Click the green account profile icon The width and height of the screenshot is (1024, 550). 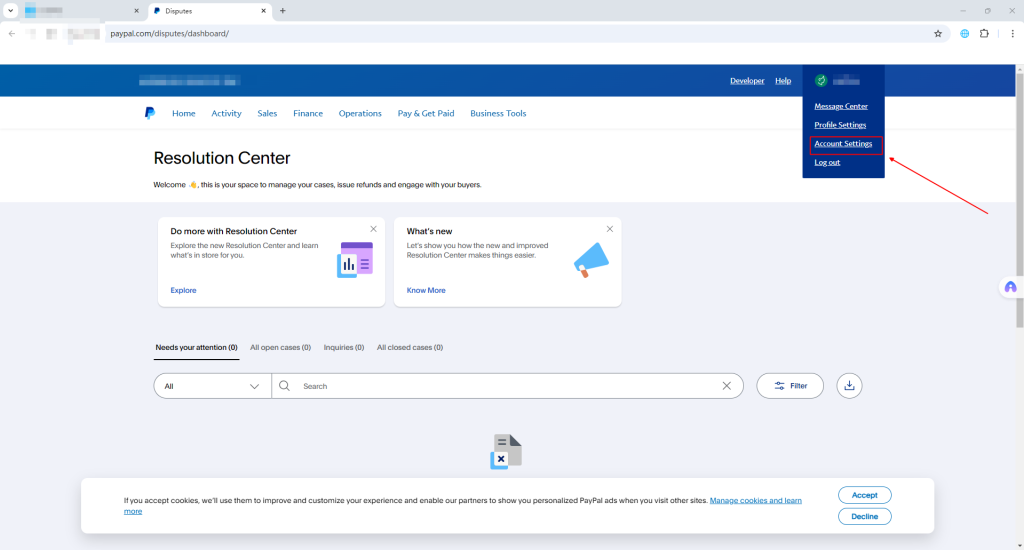pyautogui.click(x=821, y=80)
